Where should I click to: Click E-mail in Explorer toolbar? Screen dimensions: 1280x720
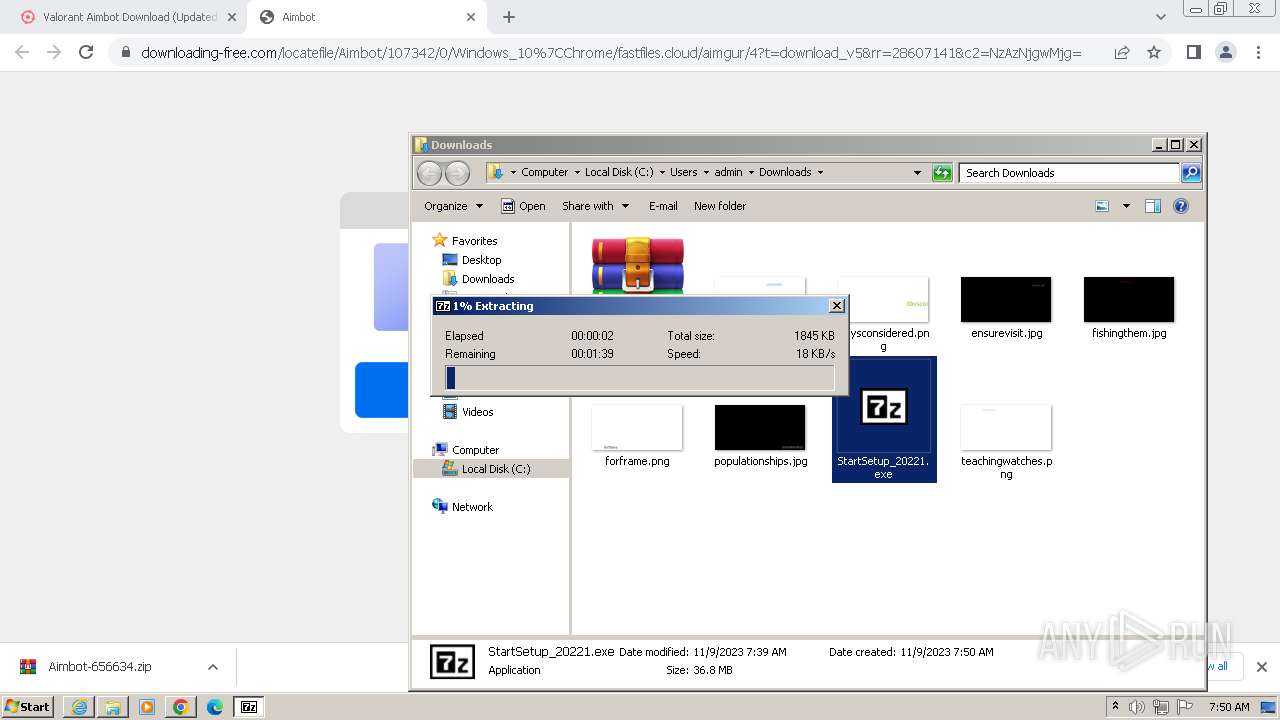point(663,206)
